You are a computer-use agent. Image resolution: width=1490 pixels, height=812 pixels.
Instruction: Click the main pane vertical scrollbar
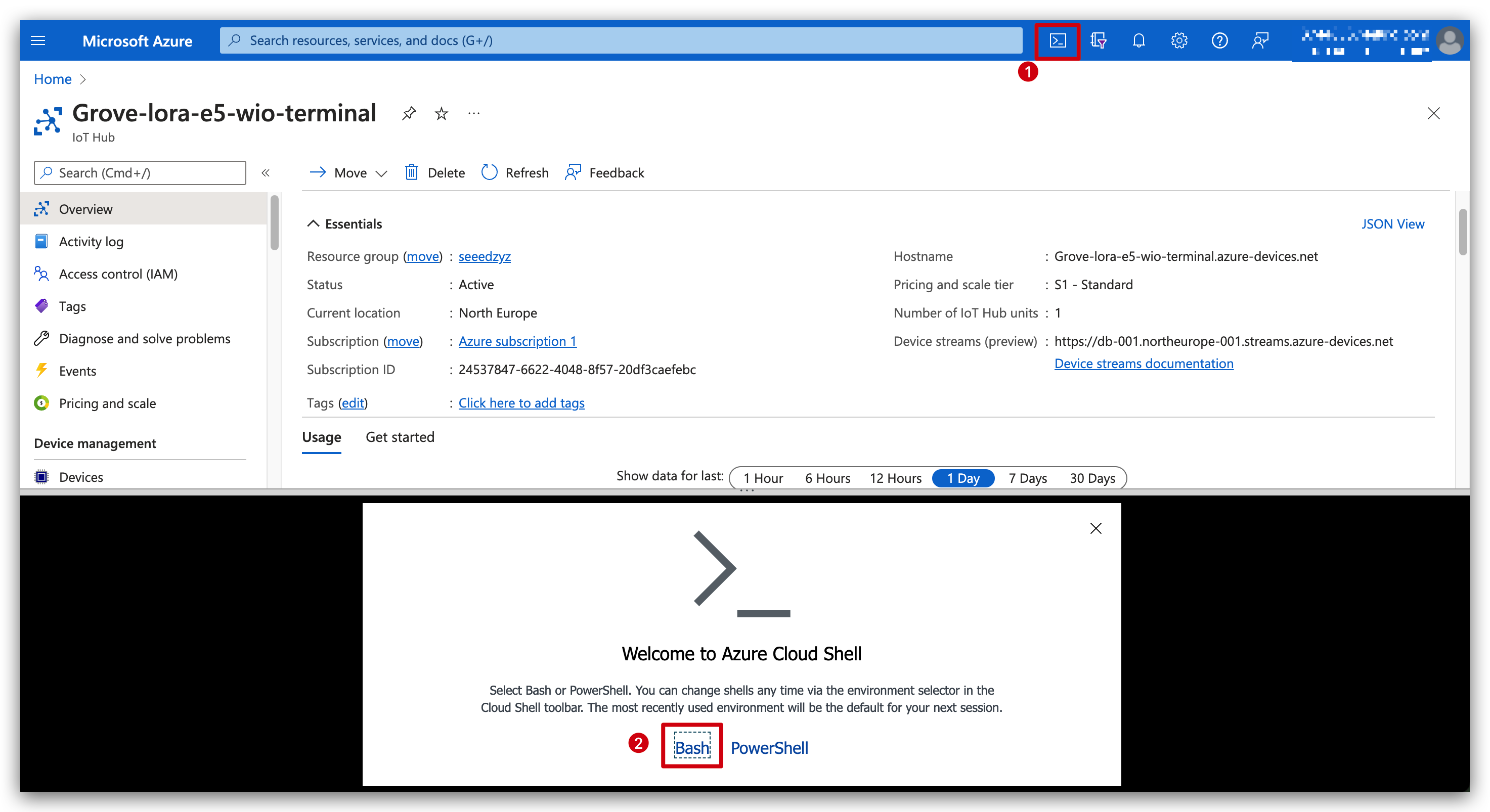pyautogui.click(x=1463, y=232)
